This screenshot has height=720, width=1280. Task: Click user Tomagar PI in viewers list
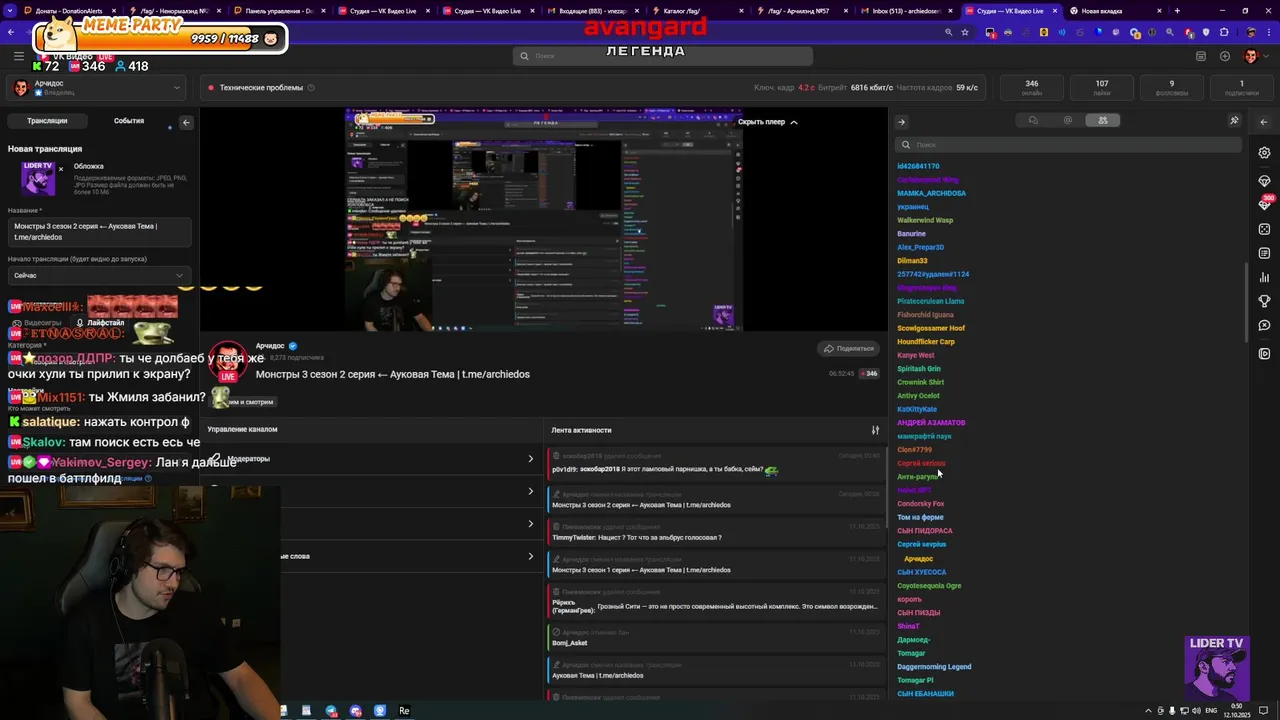click(x=914, y=680)
